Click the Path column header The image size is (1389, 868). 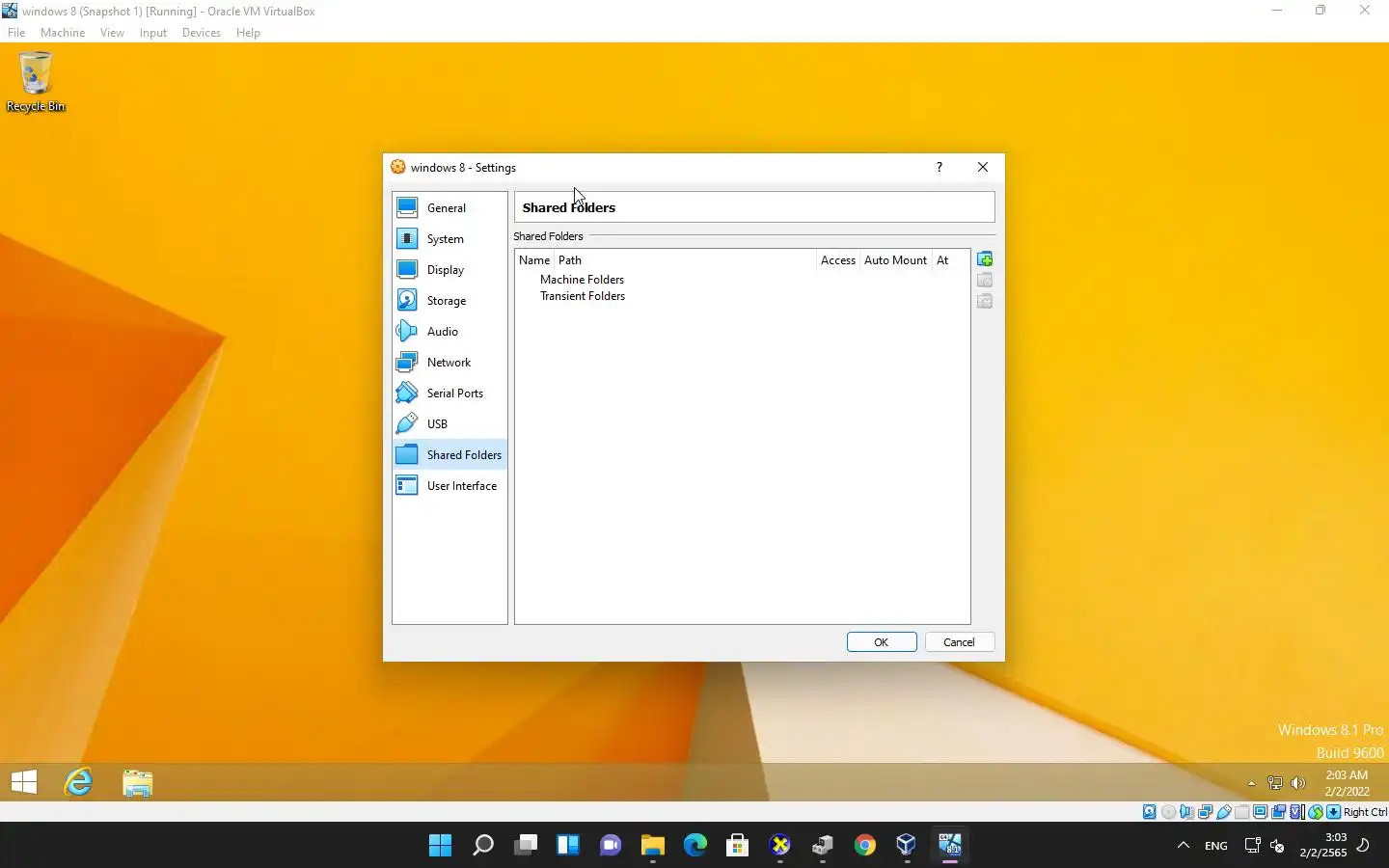click(x=685, y=260)
